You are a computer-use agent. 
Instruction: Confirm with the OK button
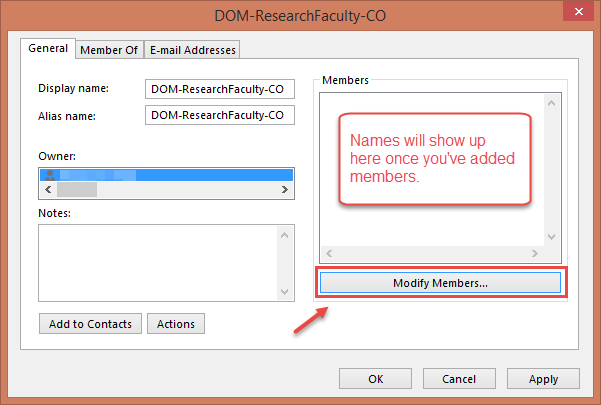375,379
